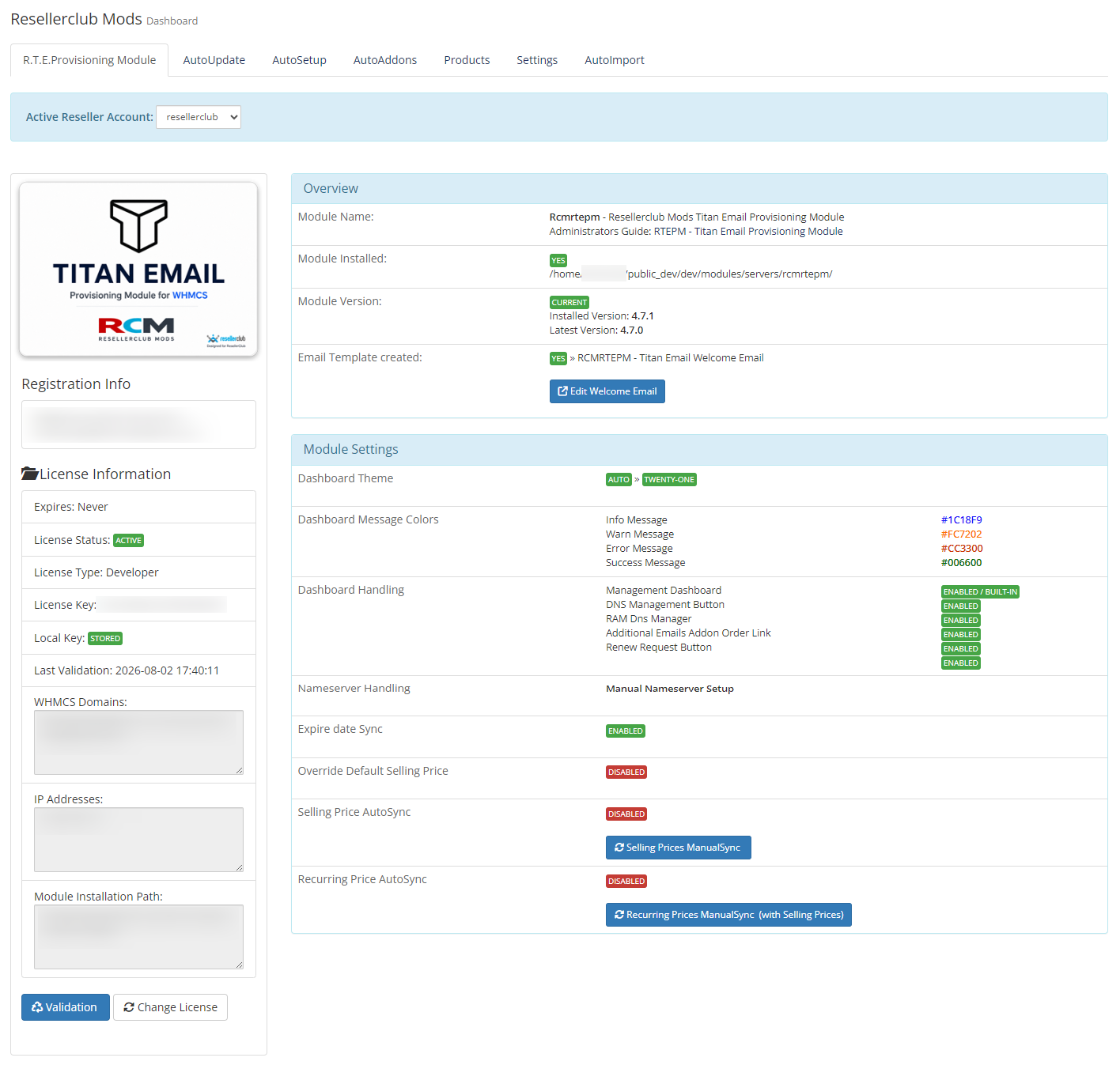Click the ENABLED badge for Expire date Sync
The image size is (1120, 1065).
coord(626,731)
